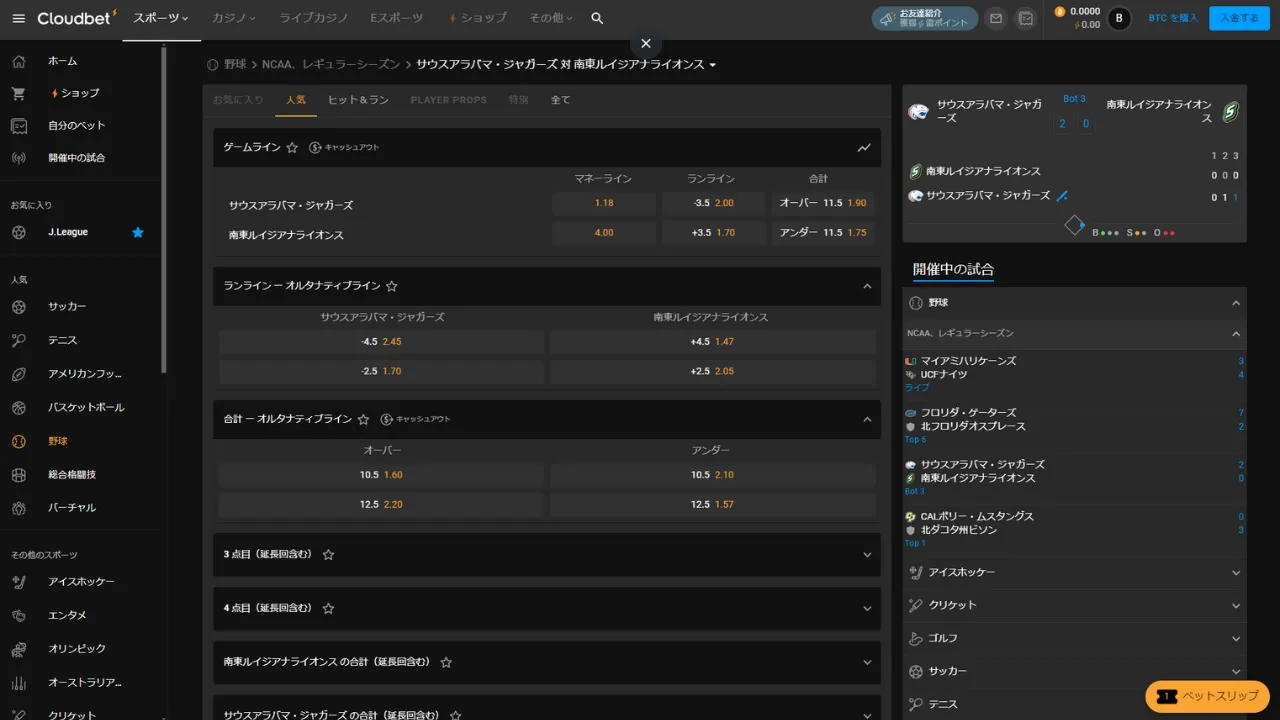This screenshot has width=1280, height=720.
Task: Click the search magnifier icon in top navigation
Action: point(597,18)
